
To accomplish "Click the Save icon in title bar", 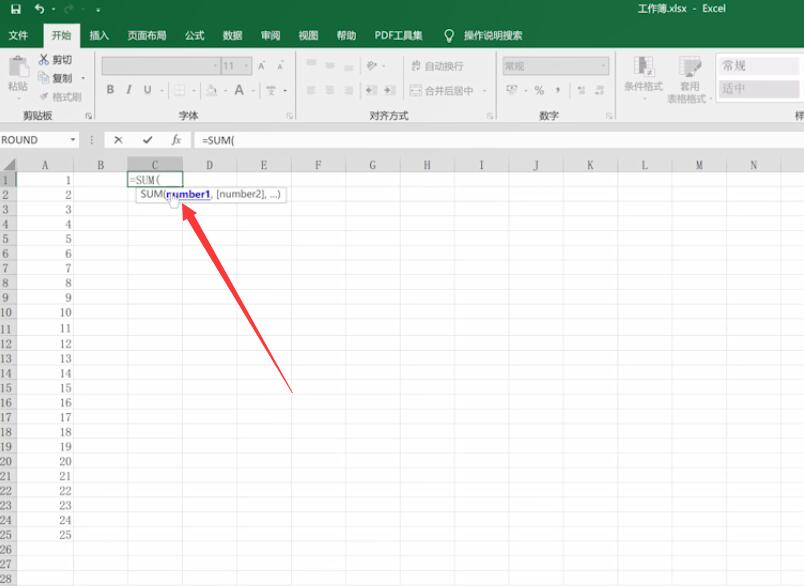I will coord(15,9).
